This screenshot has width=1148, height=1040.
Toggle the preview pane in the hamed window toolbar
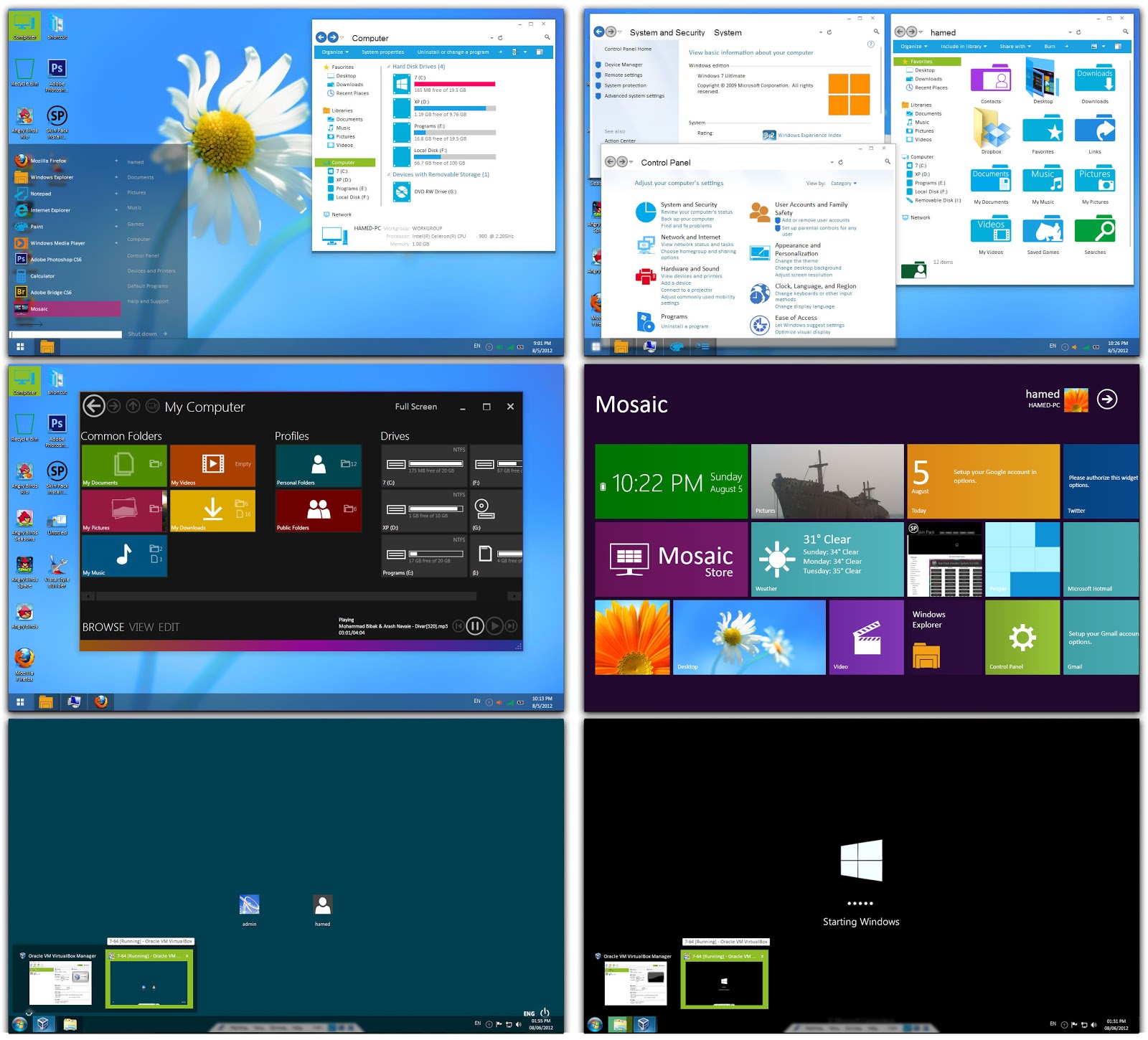click(x=1118, y=46)
